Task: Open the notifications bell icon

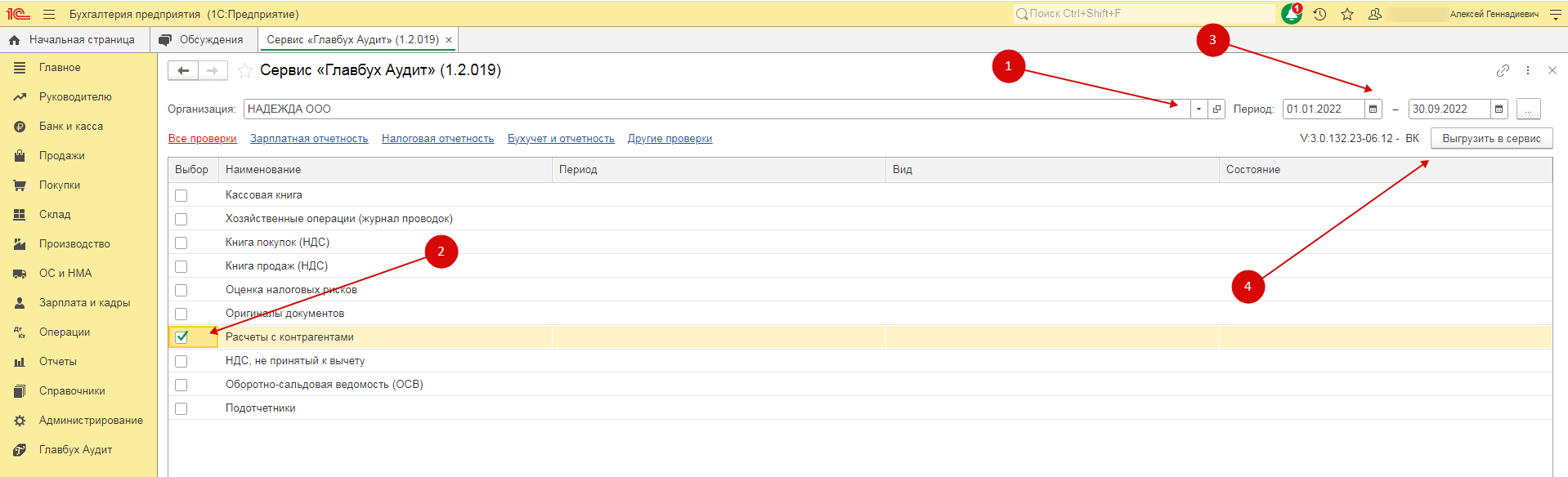Action: [1292, 14]
